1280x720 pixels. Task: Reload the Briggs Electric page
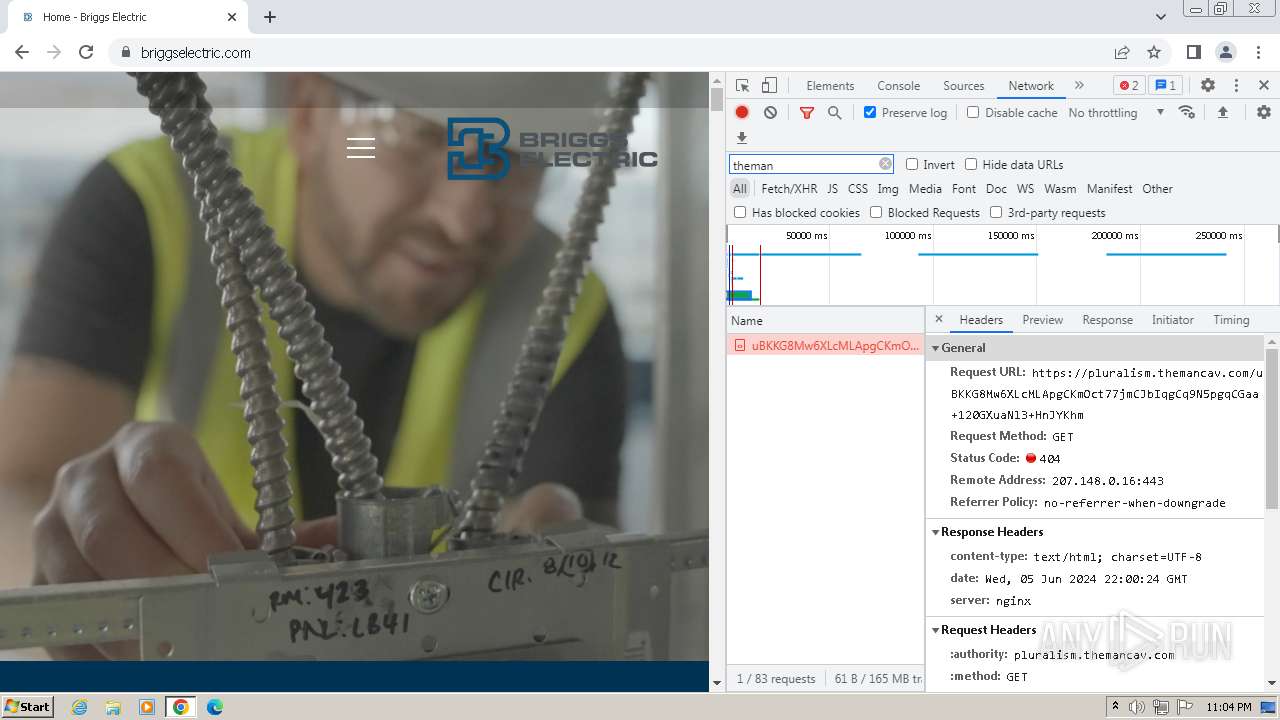tap(86, 52)
